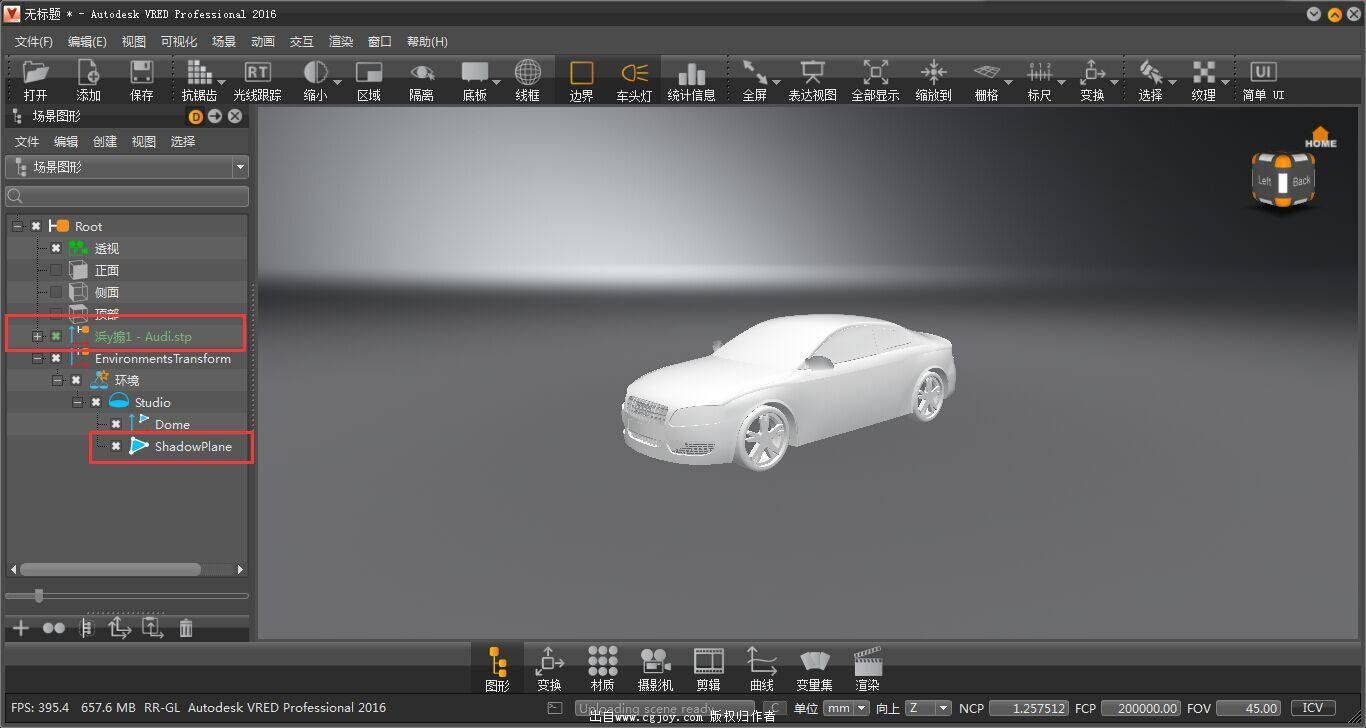Enable the checkbox next to 侧面 node

point(56,292)
